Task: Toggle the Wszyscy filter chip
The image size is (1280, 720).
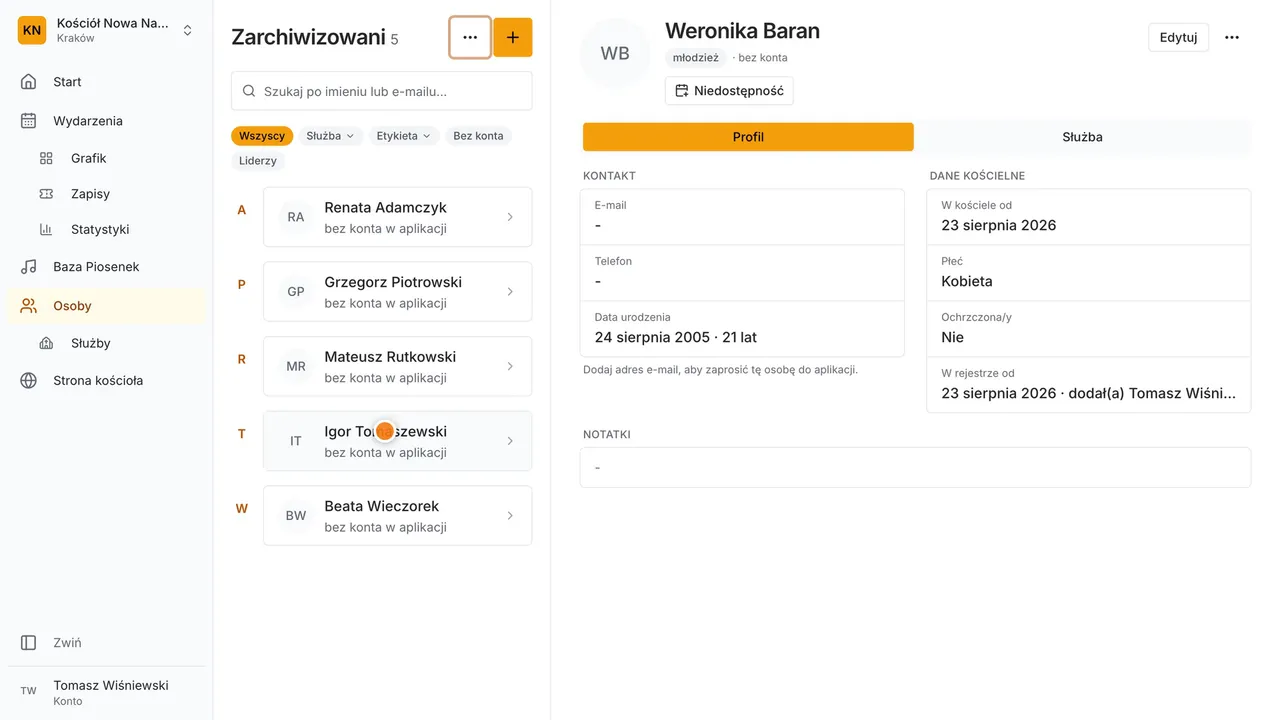Action: point(262,136)
